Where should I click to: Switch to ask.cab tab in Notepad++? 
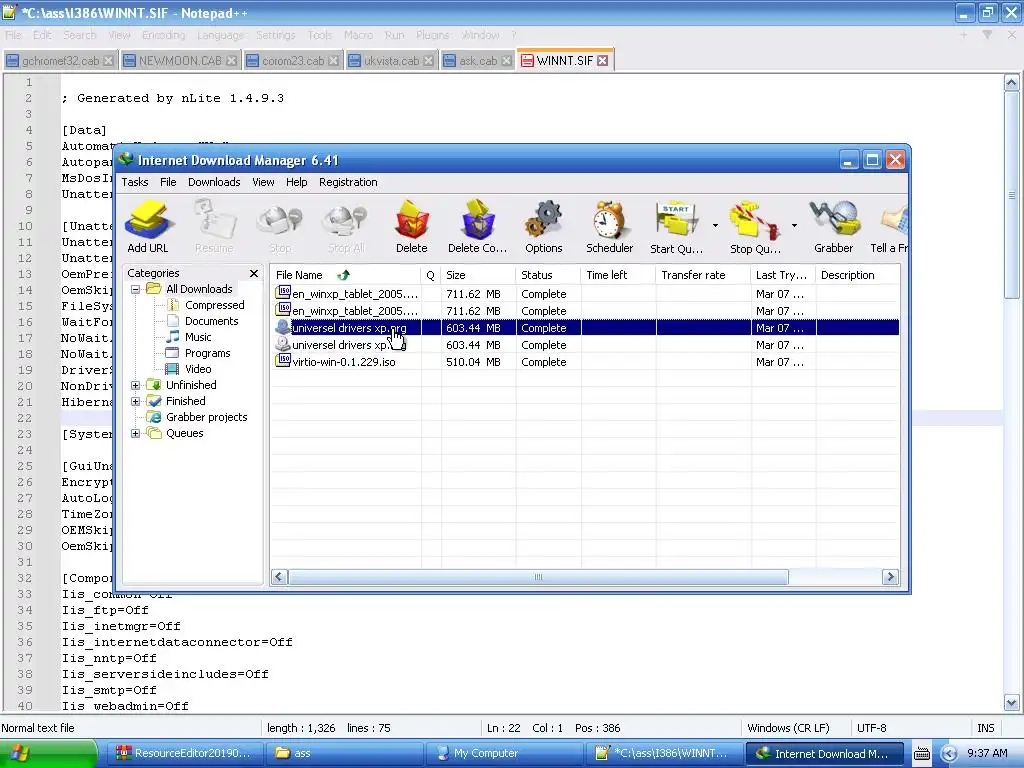click(x=477, y=61)
